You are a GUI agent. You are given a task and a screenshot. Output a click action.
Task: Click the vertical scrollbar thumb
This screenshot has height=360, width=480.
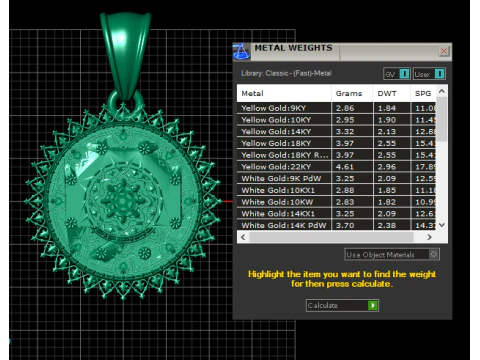[x=442, y=119]
